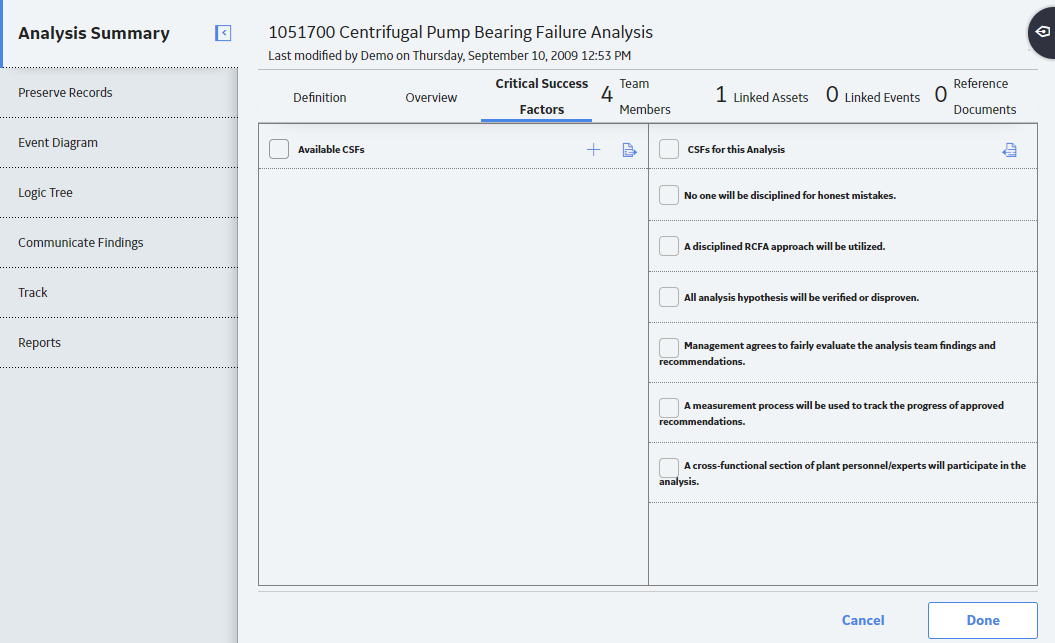Tick 'All analysis hypothesis will be verified' checkbox
The height and width of the screenshot is (643, 1055).
(x=669, y=297)
